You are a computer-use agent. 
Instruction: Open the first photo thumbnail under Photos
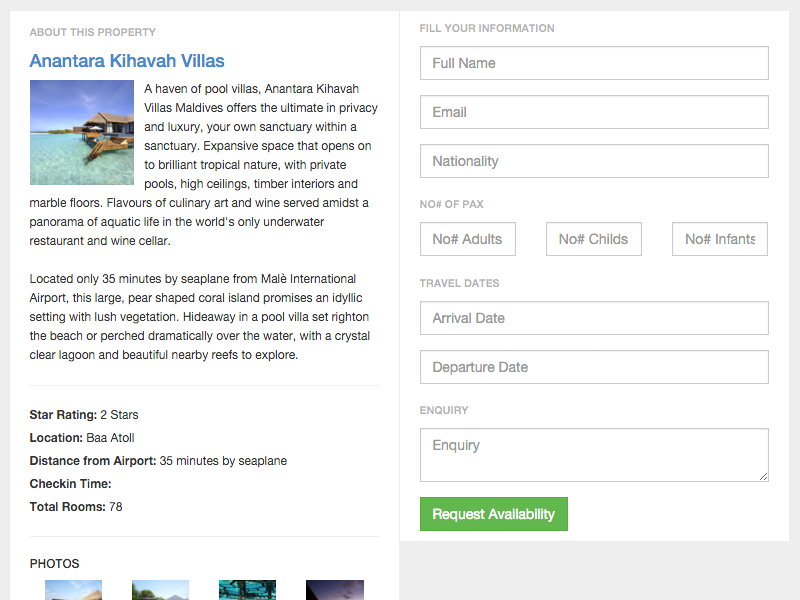tap(73, 590)
